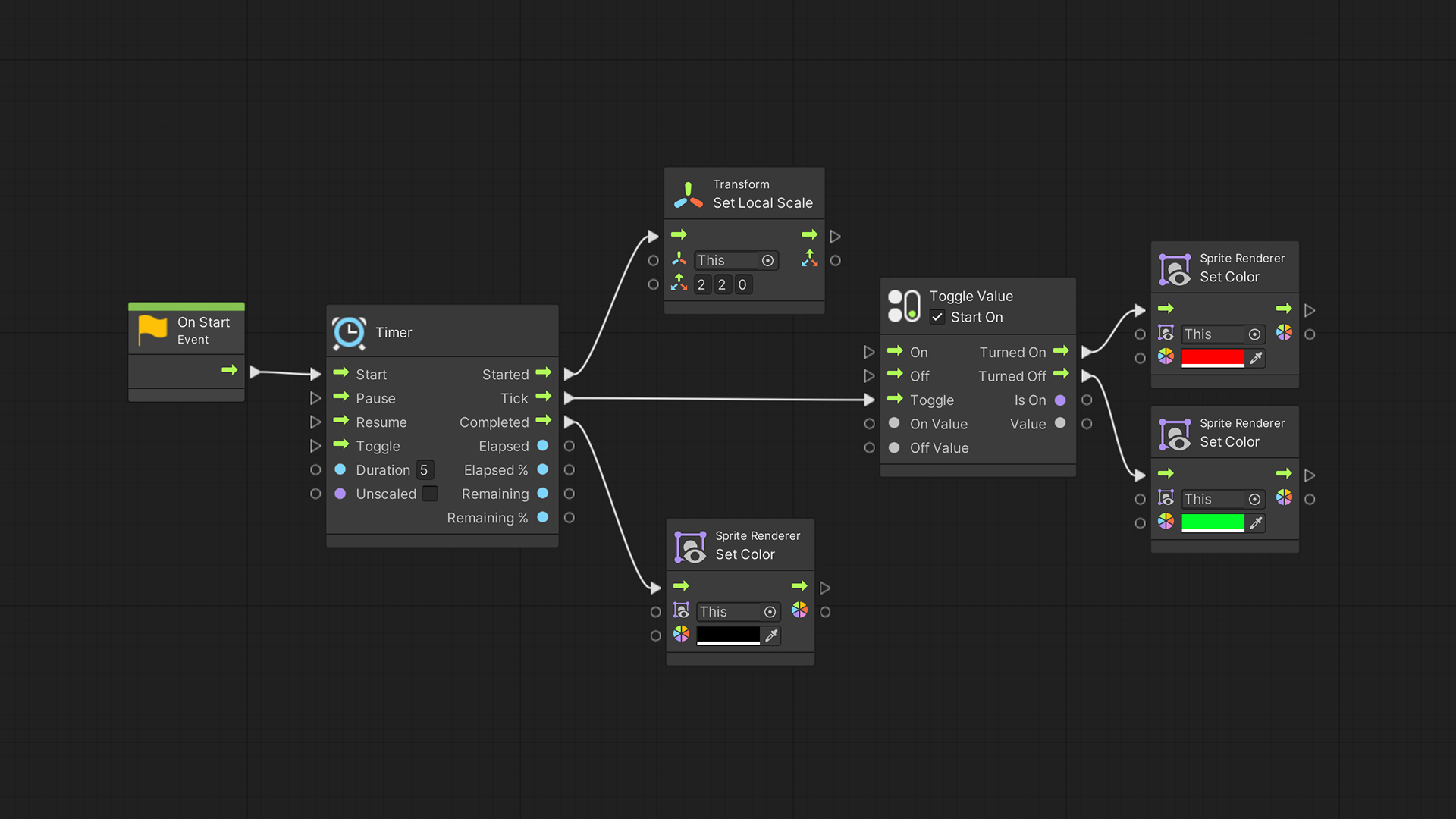Image resolution: width=1456 pixels, height=819 pixels.
Task: Open the This object picker on Set Local Scale
Action: [768, 260]
